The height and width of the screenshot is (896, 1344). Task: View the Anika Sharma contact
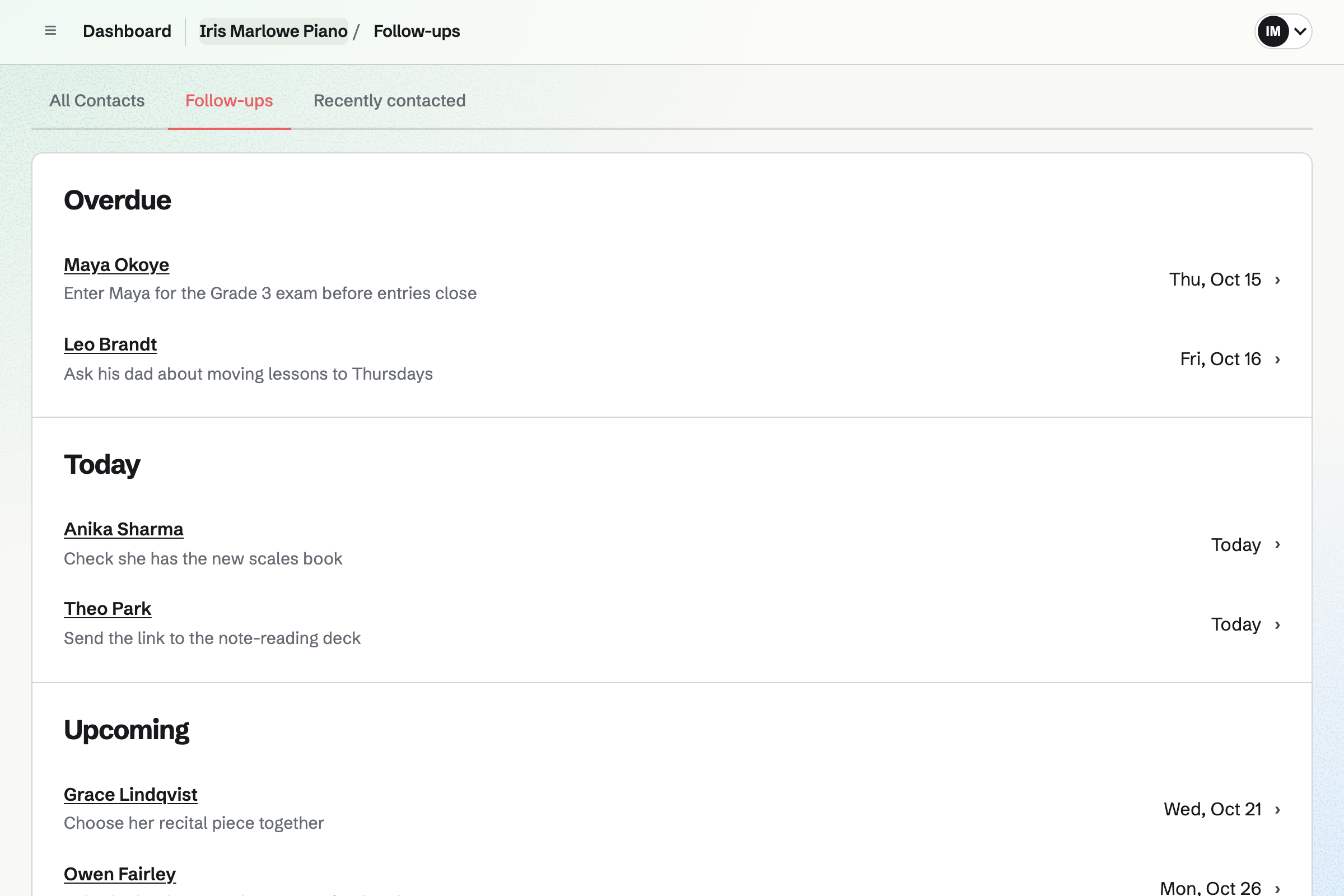click(x=123, y=530)
